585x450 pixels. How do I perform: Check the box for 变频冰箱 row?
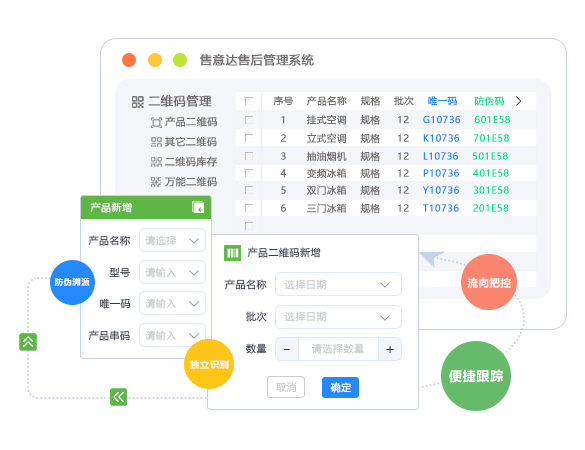(249, 173)
